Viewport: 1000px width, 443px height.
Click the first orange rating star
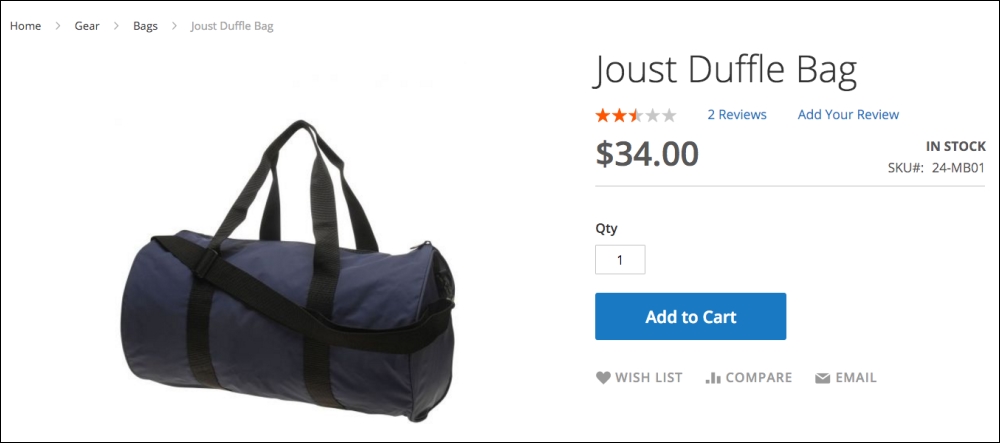[603, 115]
